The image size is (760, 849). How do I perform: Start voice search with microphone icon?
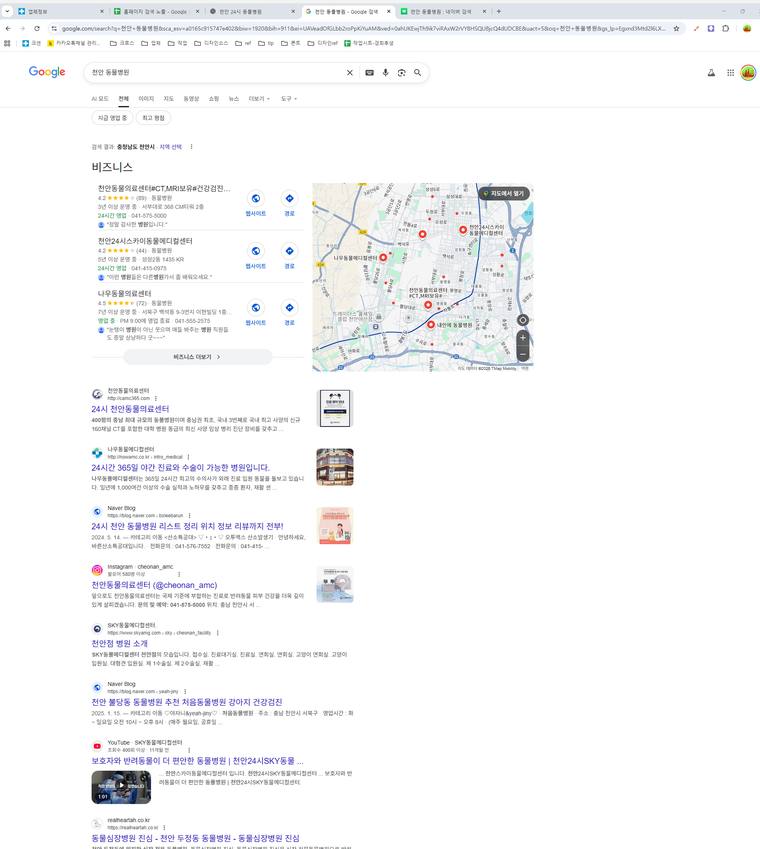(x=385, y=73)
